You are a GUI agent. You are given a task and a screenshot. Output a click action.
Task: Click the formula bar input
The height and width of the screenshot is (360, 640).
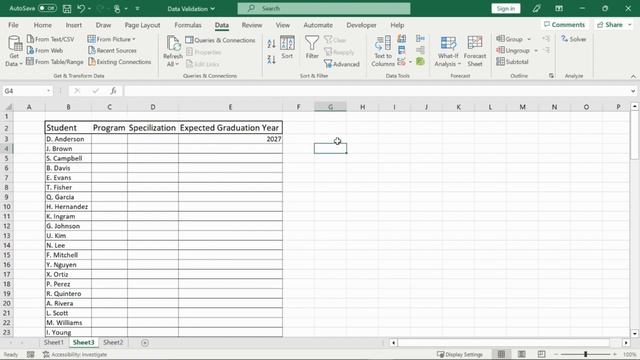pos(376,91)
